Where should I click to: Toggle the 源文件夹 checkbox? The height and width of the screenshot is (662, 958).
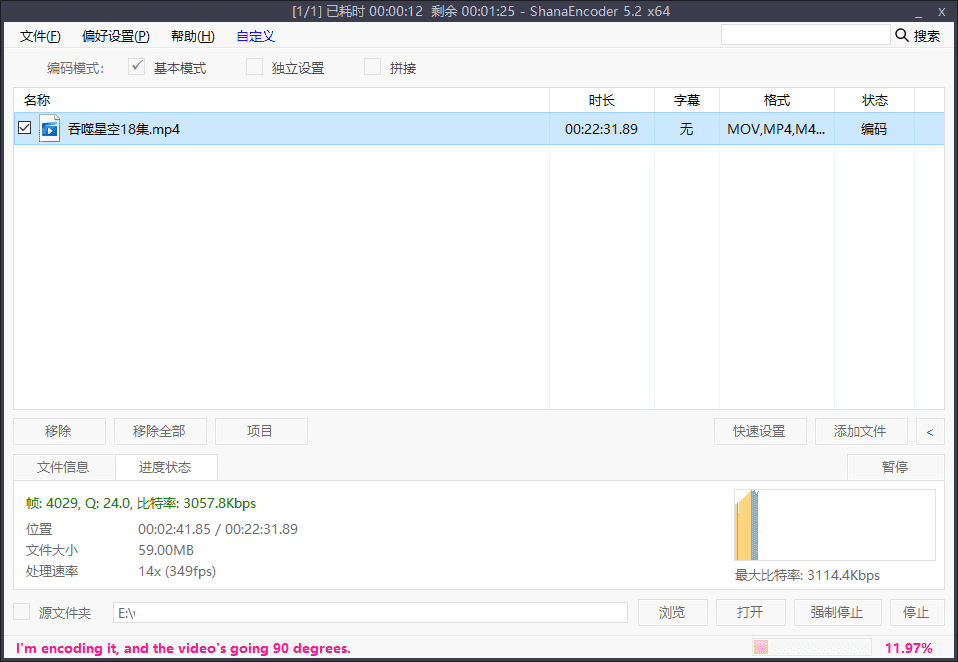[x=22, y=612]
